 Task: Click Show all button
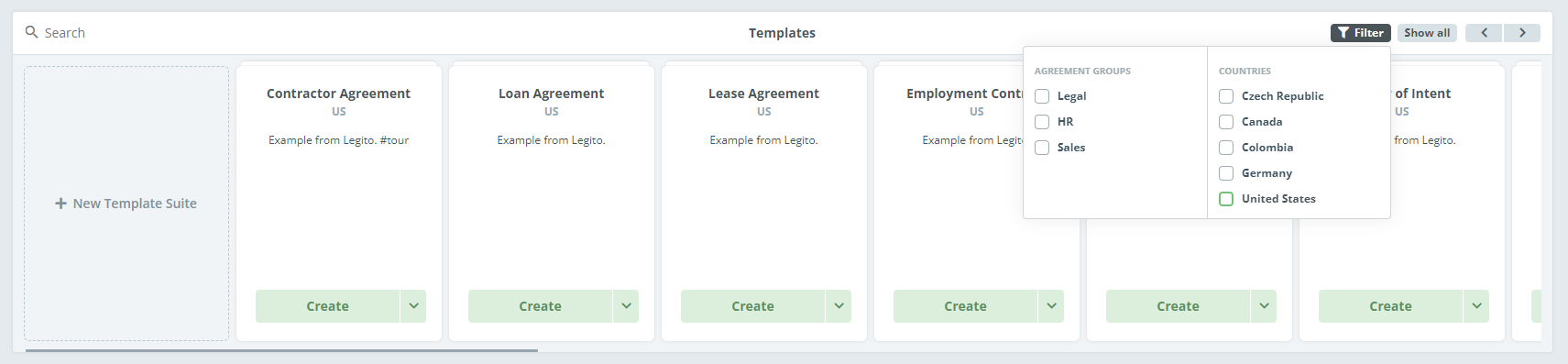pyautogui.click(x=1427, y=33)
